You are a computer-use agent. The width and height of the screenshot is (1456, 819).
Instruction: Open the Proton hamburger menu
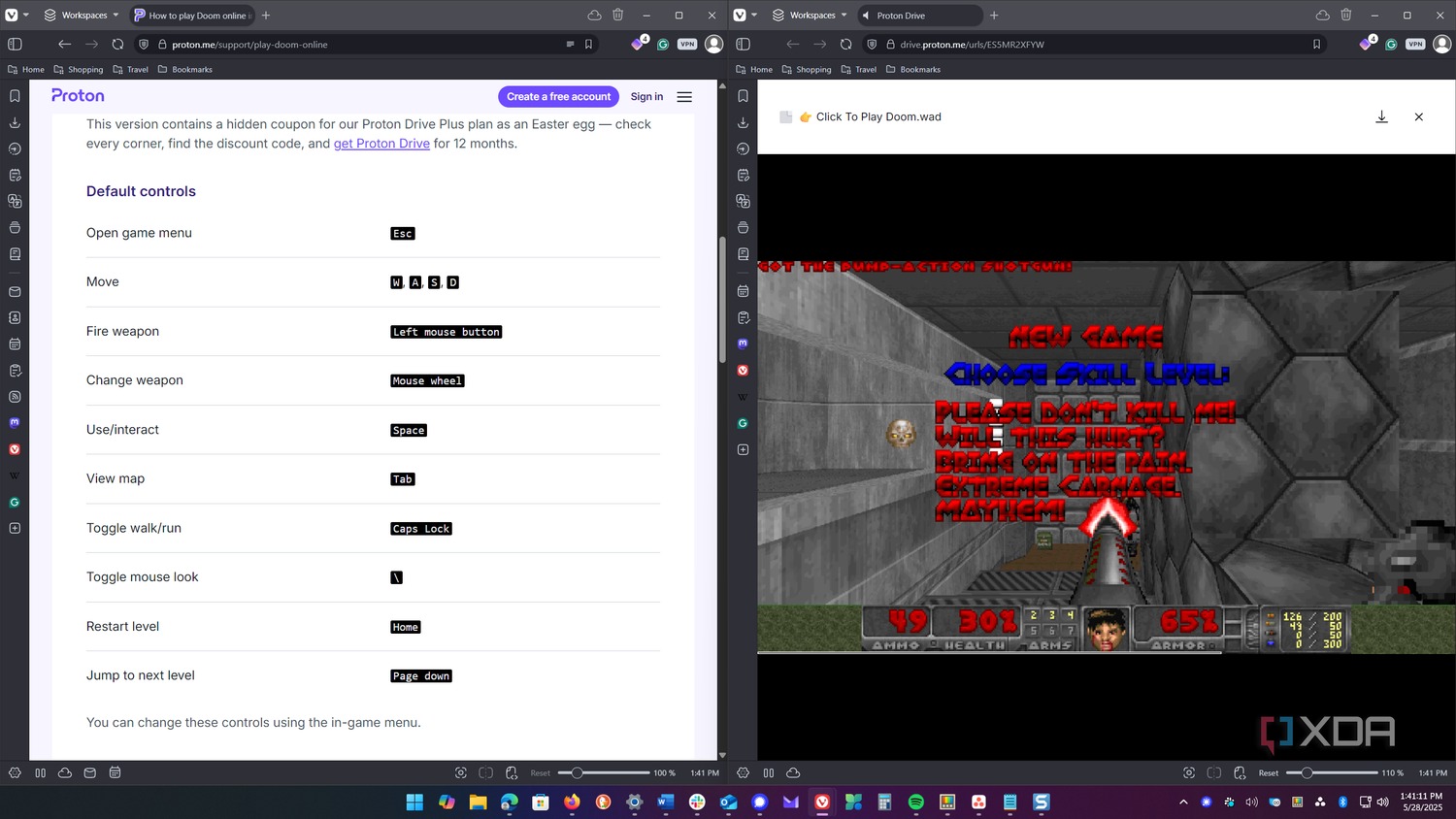point(684,96)
